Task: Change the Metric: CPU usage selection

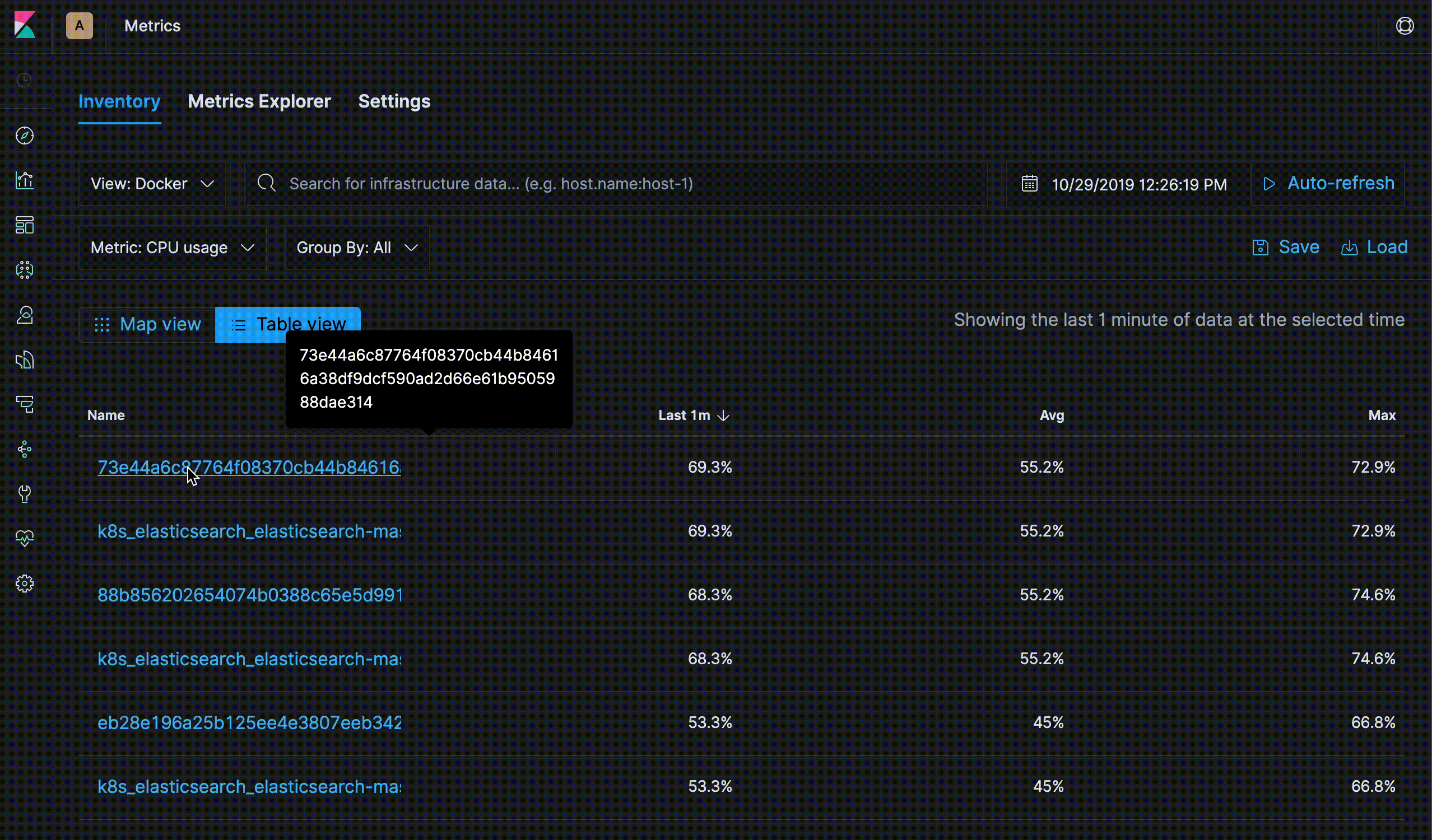Action: click(x=172, y=248)
